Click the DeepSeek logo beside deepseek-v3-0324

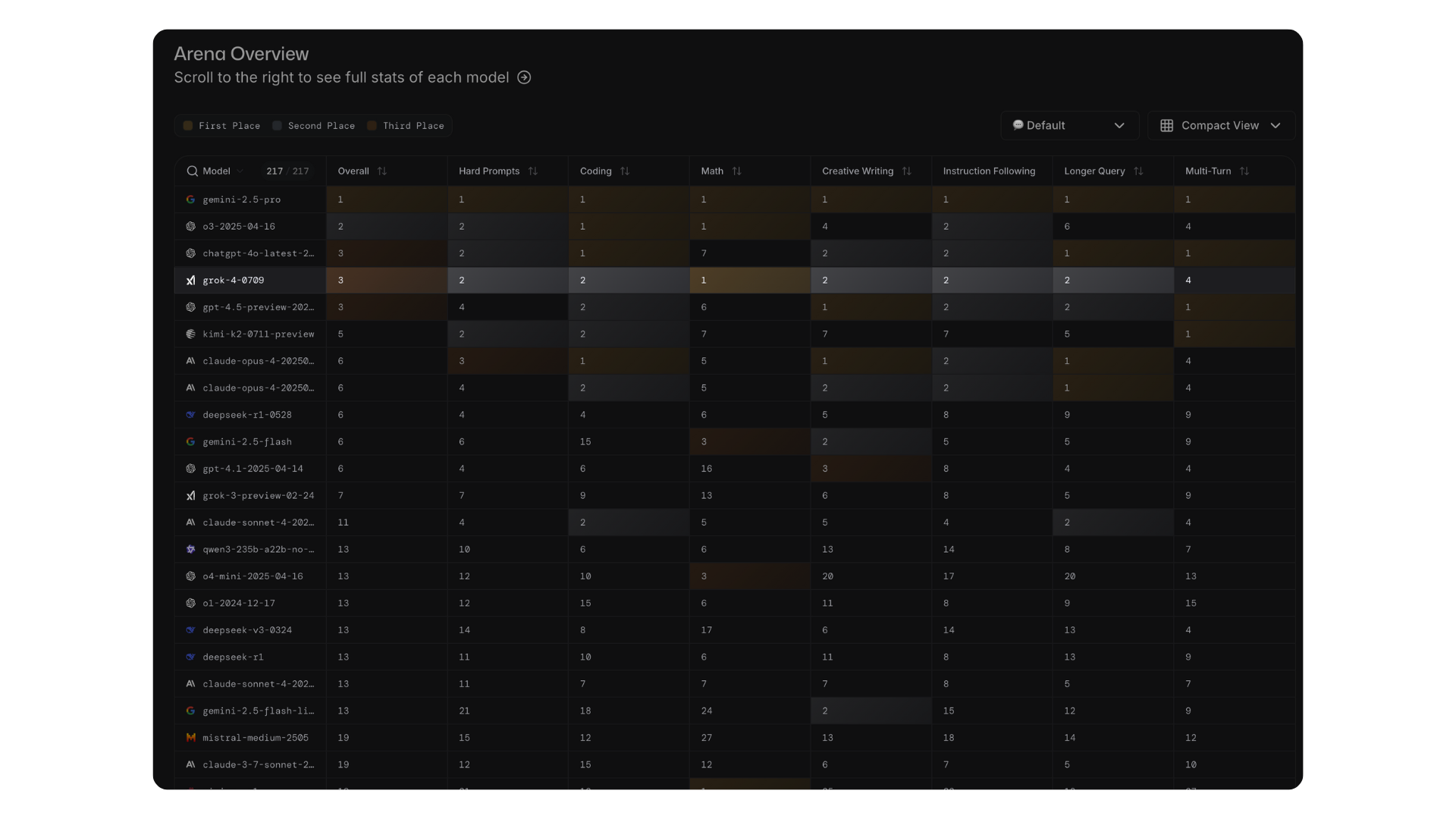click(190, 630)
